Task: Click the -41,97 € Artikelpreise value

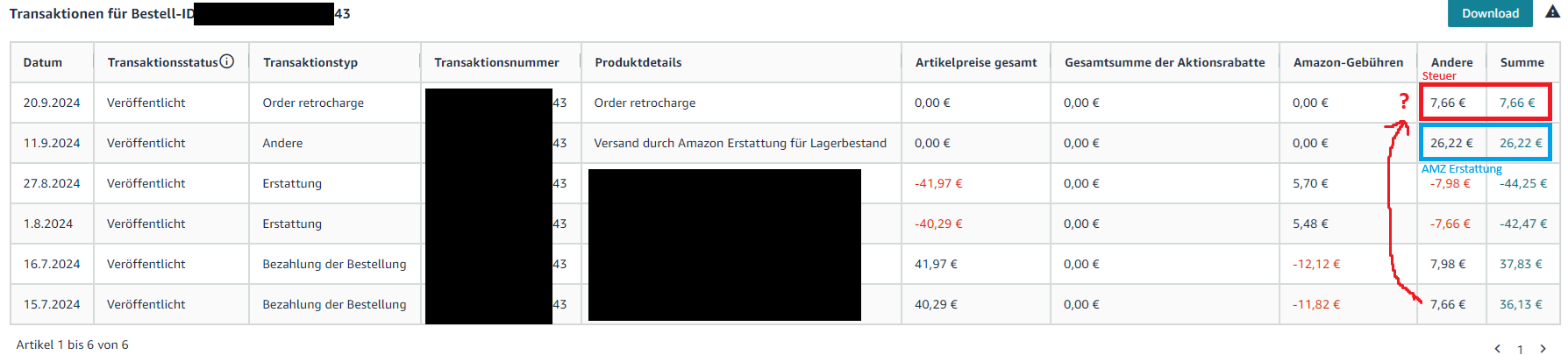Action: coord(938,183)
